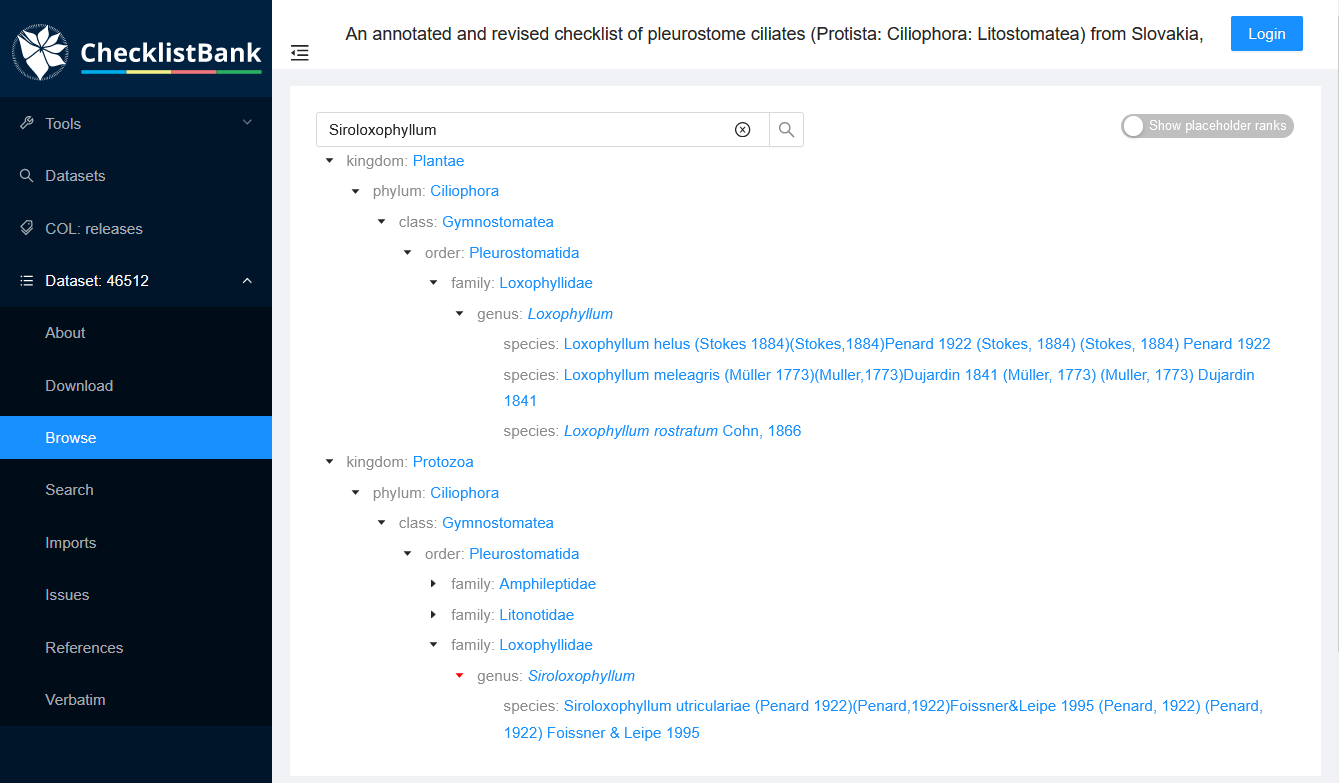Click the COL releases tag icon
The image size is (1339, 783).
point(26,228)
